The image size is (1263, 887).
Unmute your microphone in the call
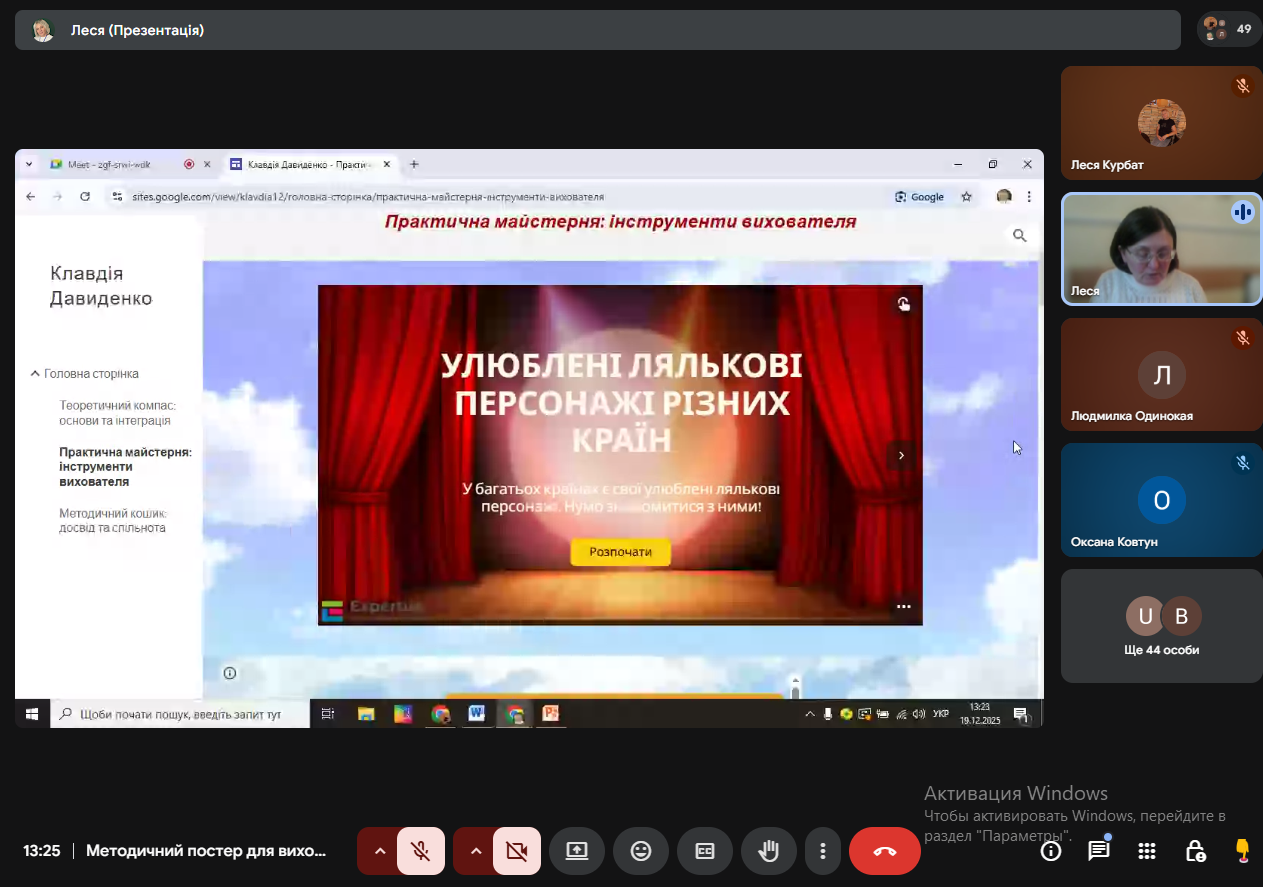pyautogui.click(x=421, y=851)
